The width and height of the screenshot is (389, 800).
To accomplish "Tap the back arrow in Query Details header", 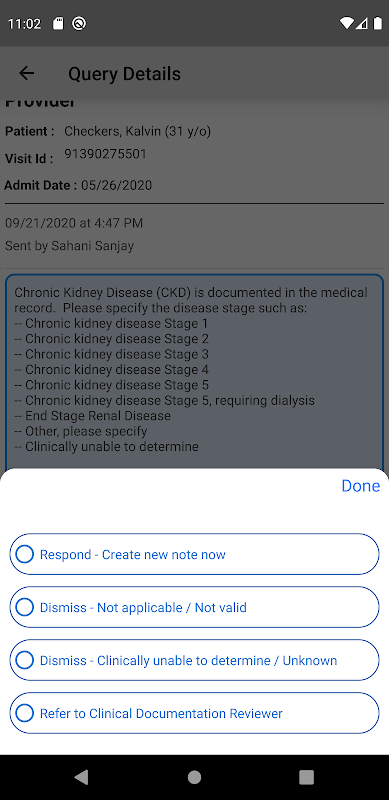I will [27, 73].
